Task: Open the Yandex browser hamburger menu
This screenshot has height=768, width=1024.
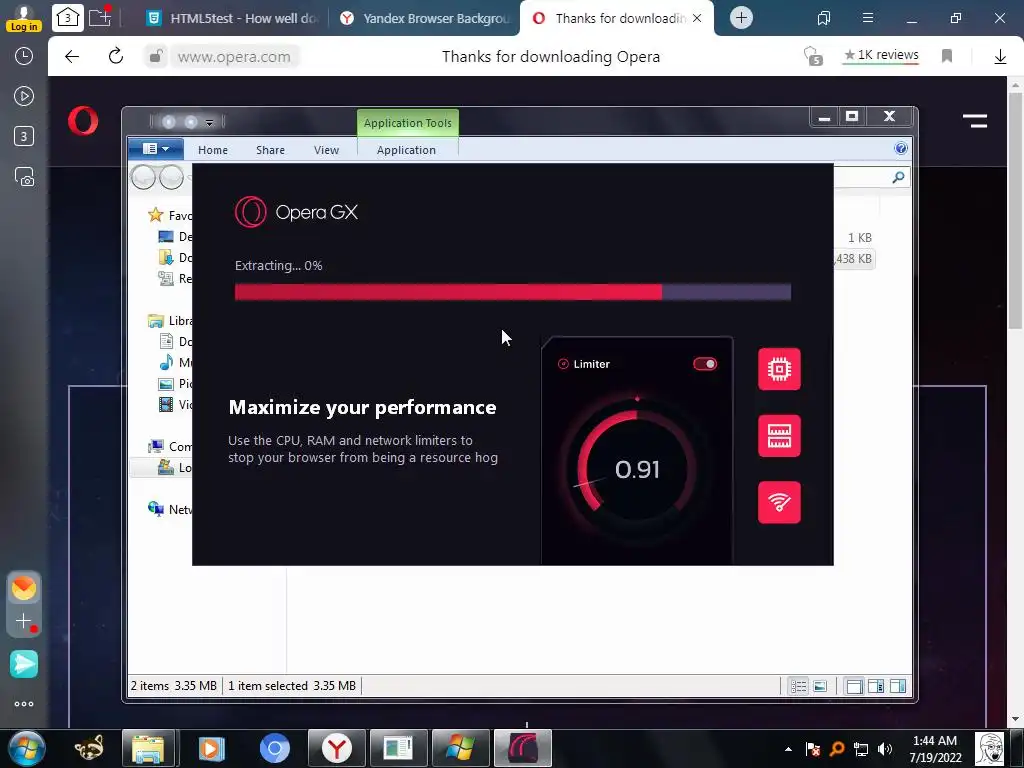Action: point(868,18)
